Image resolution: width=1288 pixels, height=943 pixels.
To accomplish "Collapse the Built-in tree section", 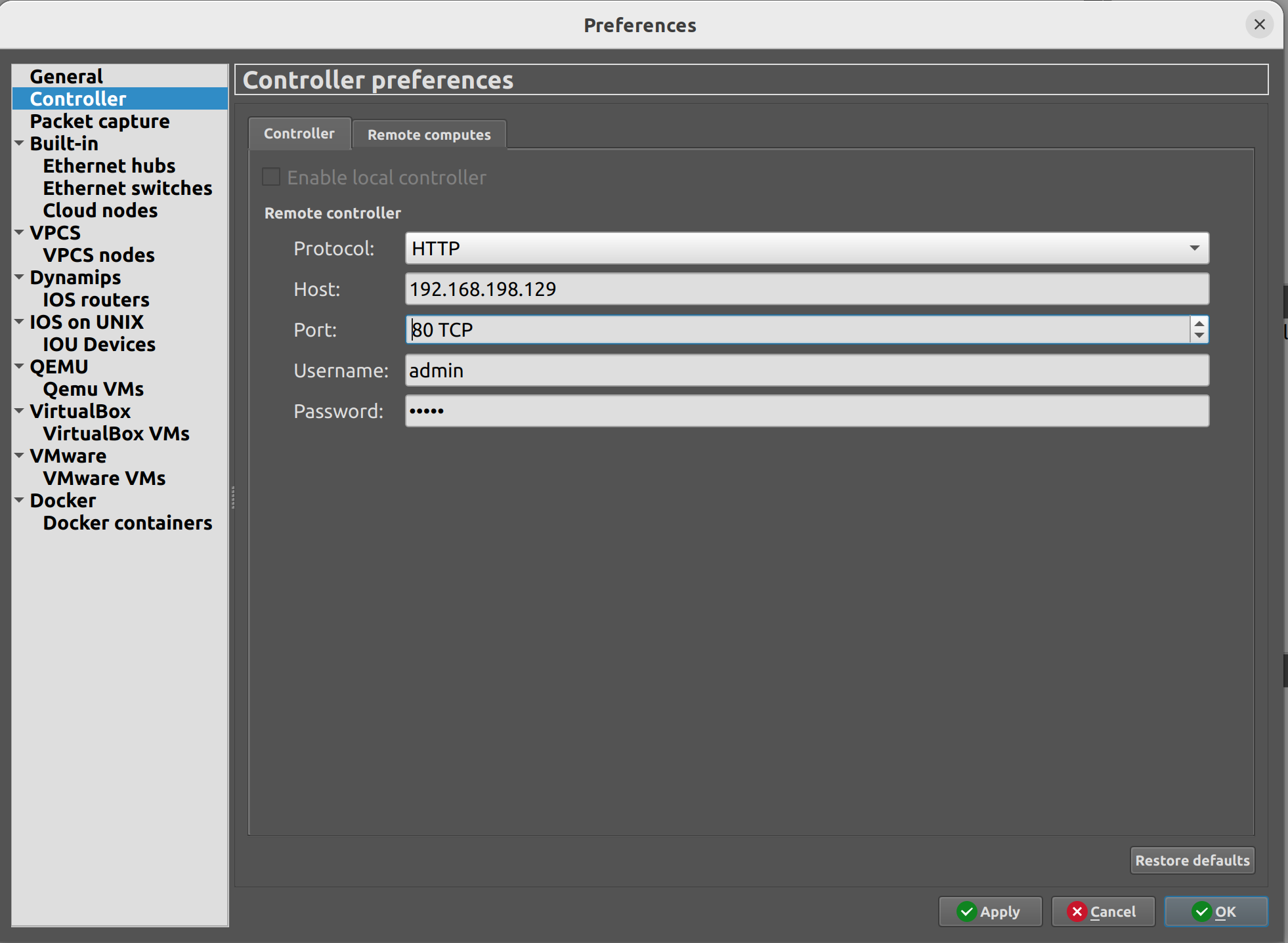I will (x=18, y=143).
